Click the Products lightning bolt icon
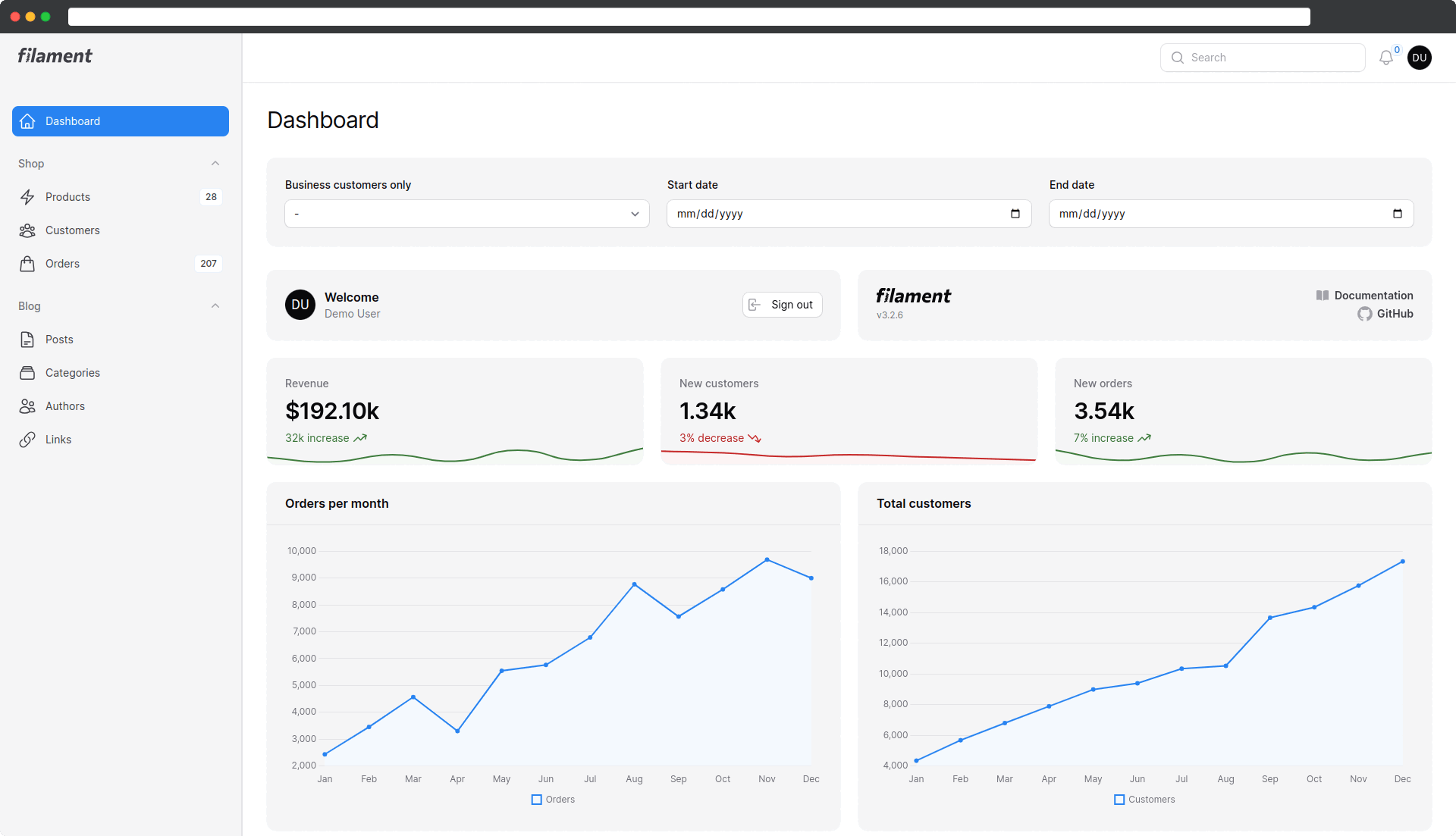The image size is (1456, 836). pos(27,197)
